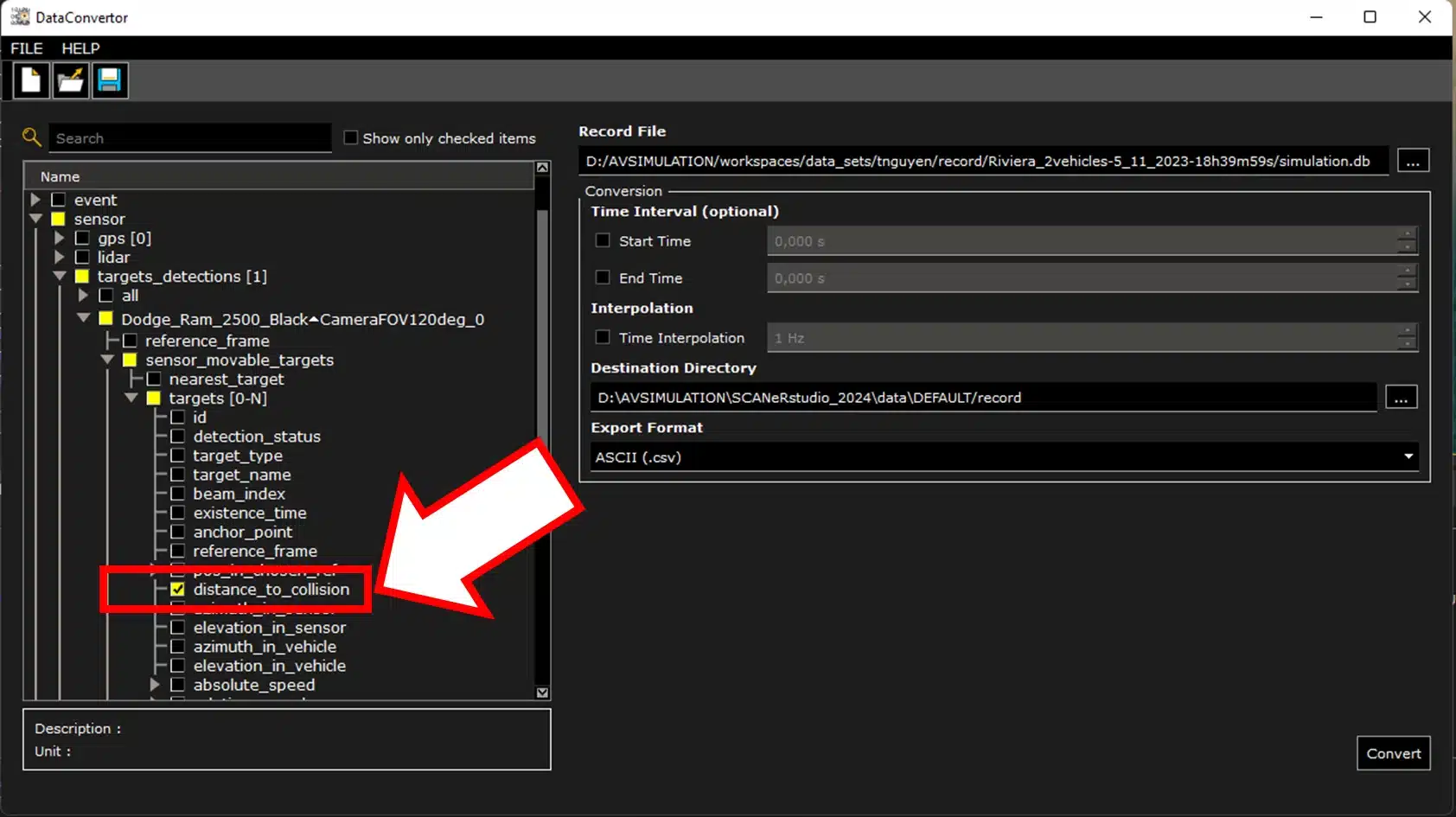
Task: Click the Time Interpolation 1 Hz field
Action: (x=1082, y=338)
